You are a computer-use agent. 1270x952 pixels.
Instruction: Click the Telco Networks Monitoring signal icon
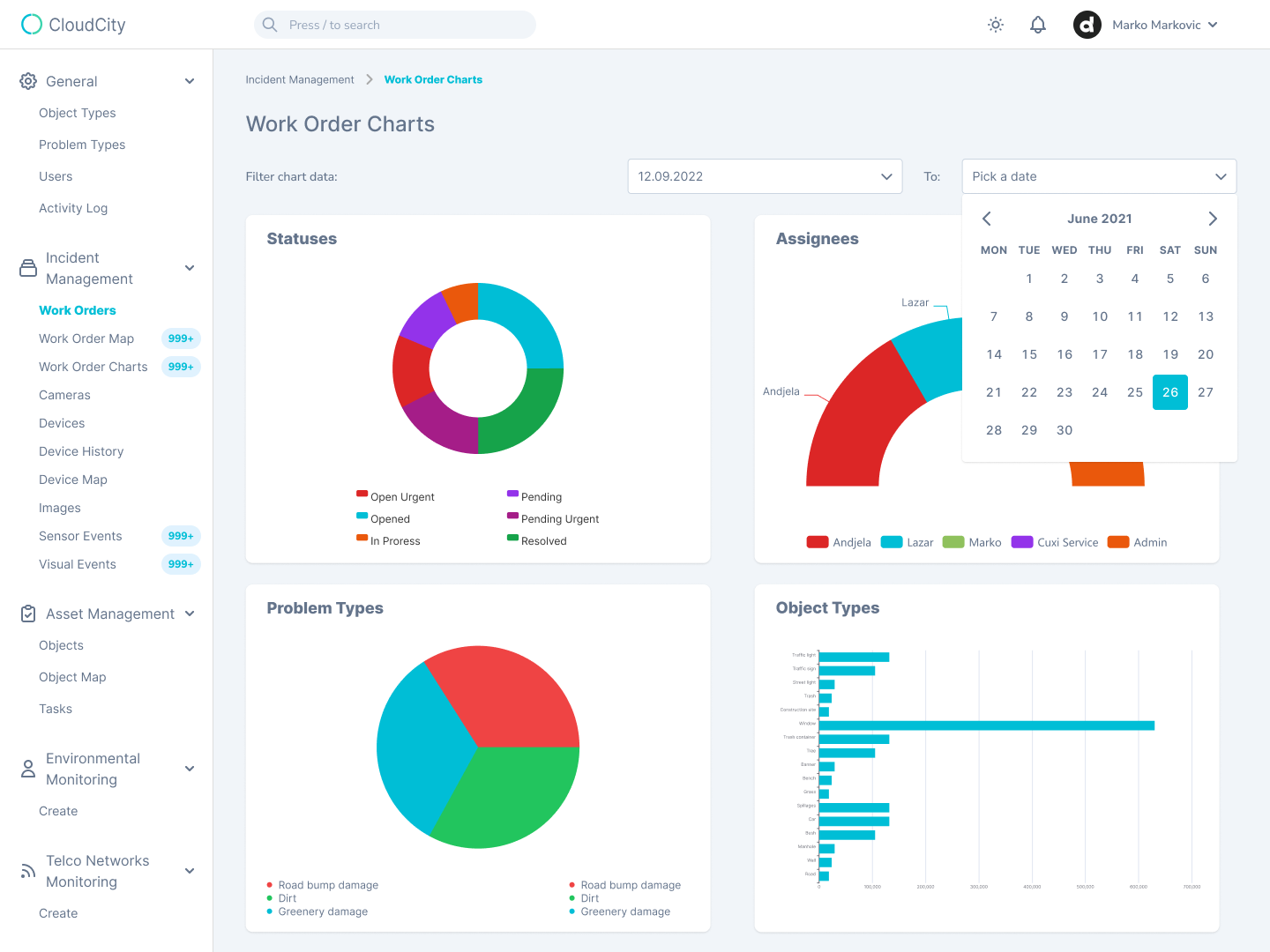(28, 871)
